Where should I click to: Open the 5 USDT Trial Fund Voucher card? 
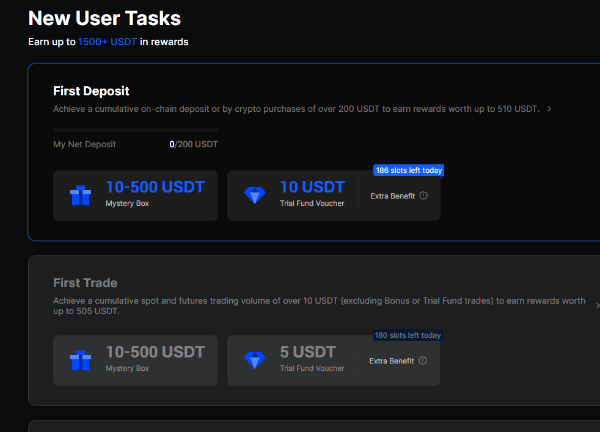(333, 360)
